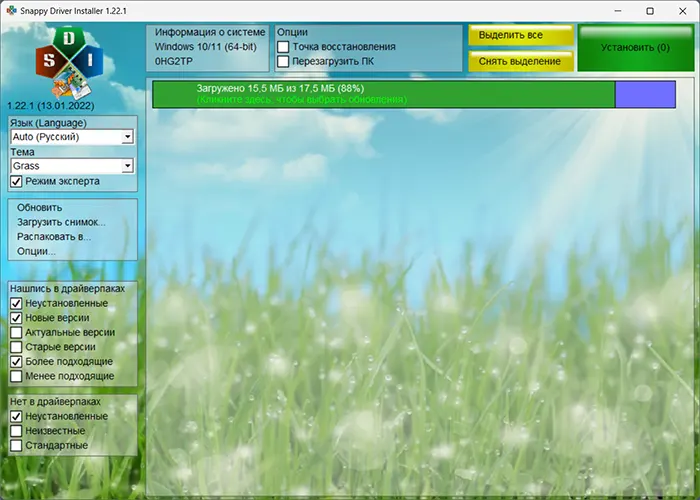The height and width of the screenshot is (500, 700).
Task: Click the Информация о системе panel
Action: pyautogui.click(x=208, y=48)
